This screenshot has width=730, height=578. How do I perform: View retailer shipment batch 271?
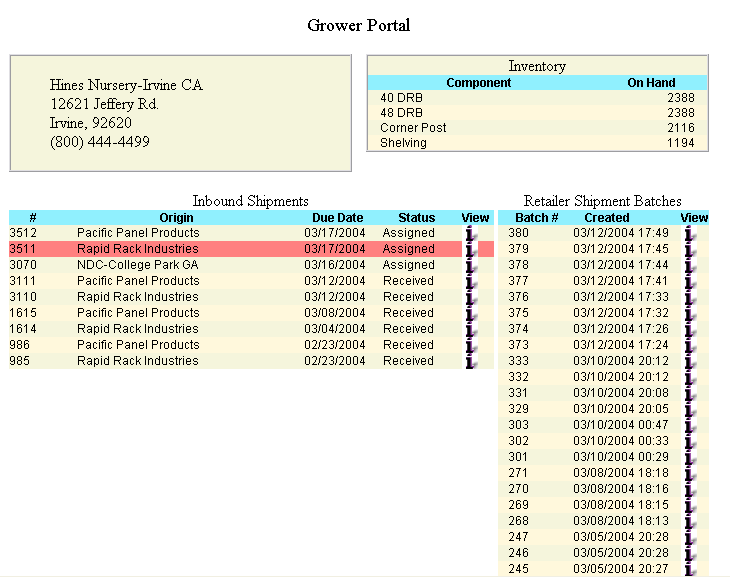(x=690, y=473)
